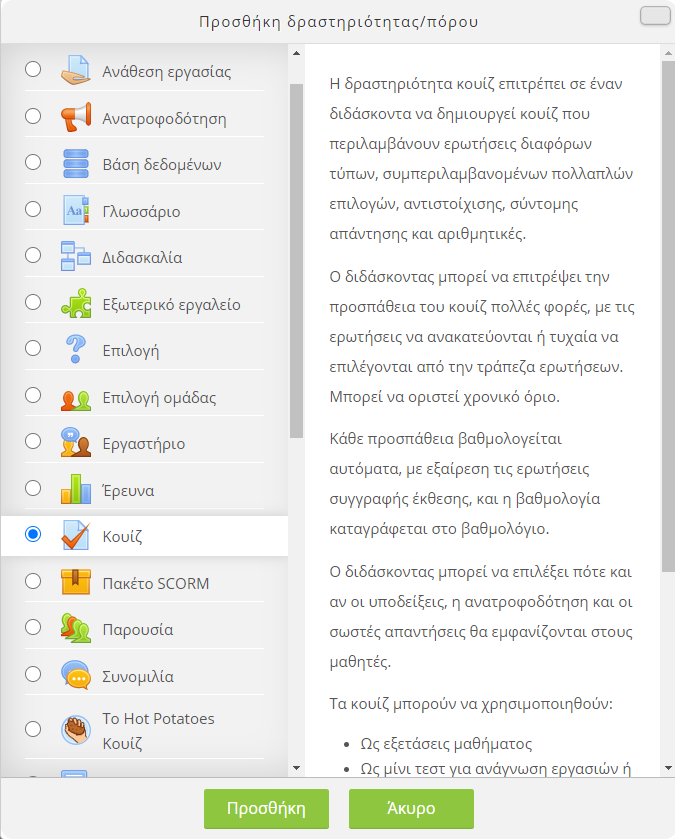Image resolution: width=675 pixels, height=839 pixels.
Task: Click the Γλωσσάριο label
Action: pyautogui.click(x=141, y=211)
